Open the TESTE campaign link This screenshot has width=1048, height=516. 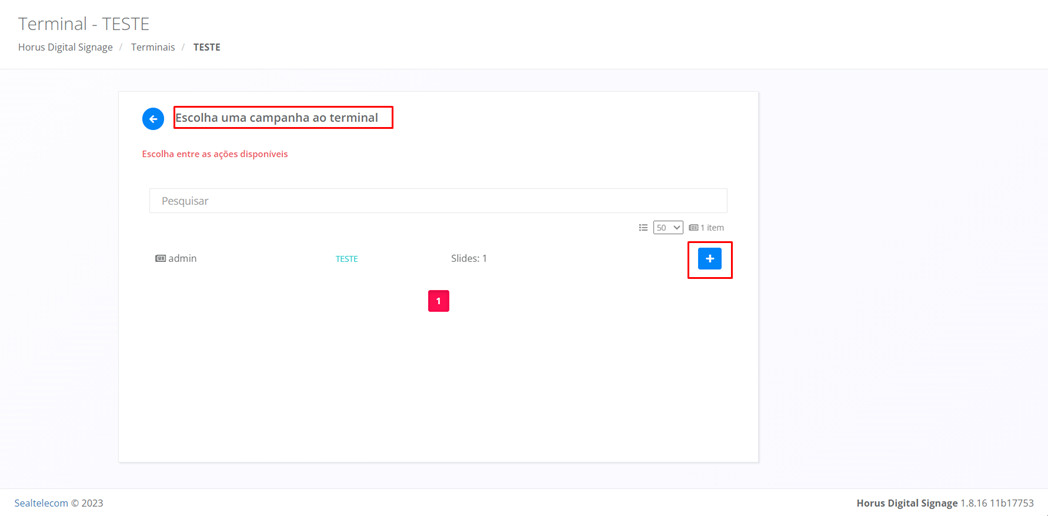tap(346, 259)
